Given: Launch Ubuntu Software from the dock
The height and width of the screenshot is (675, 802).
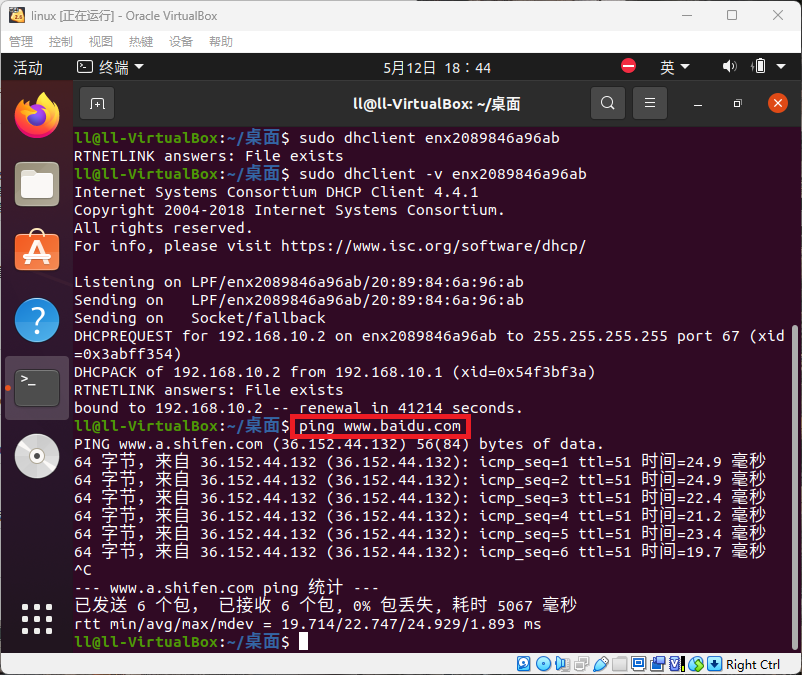Looking at the screenshot, I should coord(37,251).
